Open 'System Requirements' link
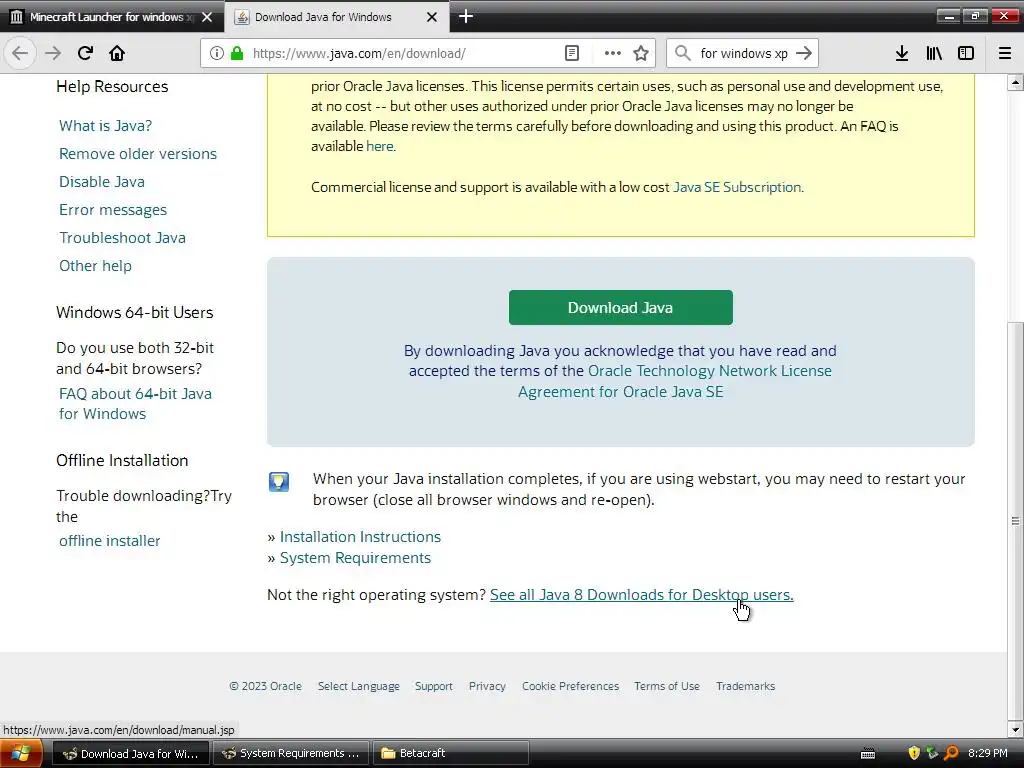 355,558
